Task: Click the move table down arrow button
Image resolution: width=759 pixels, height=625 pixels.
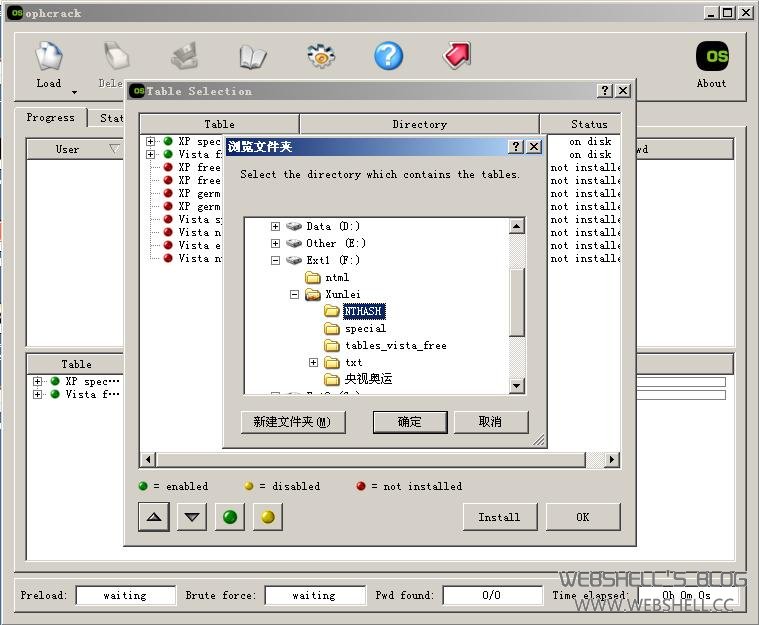Action: (192, 517)
